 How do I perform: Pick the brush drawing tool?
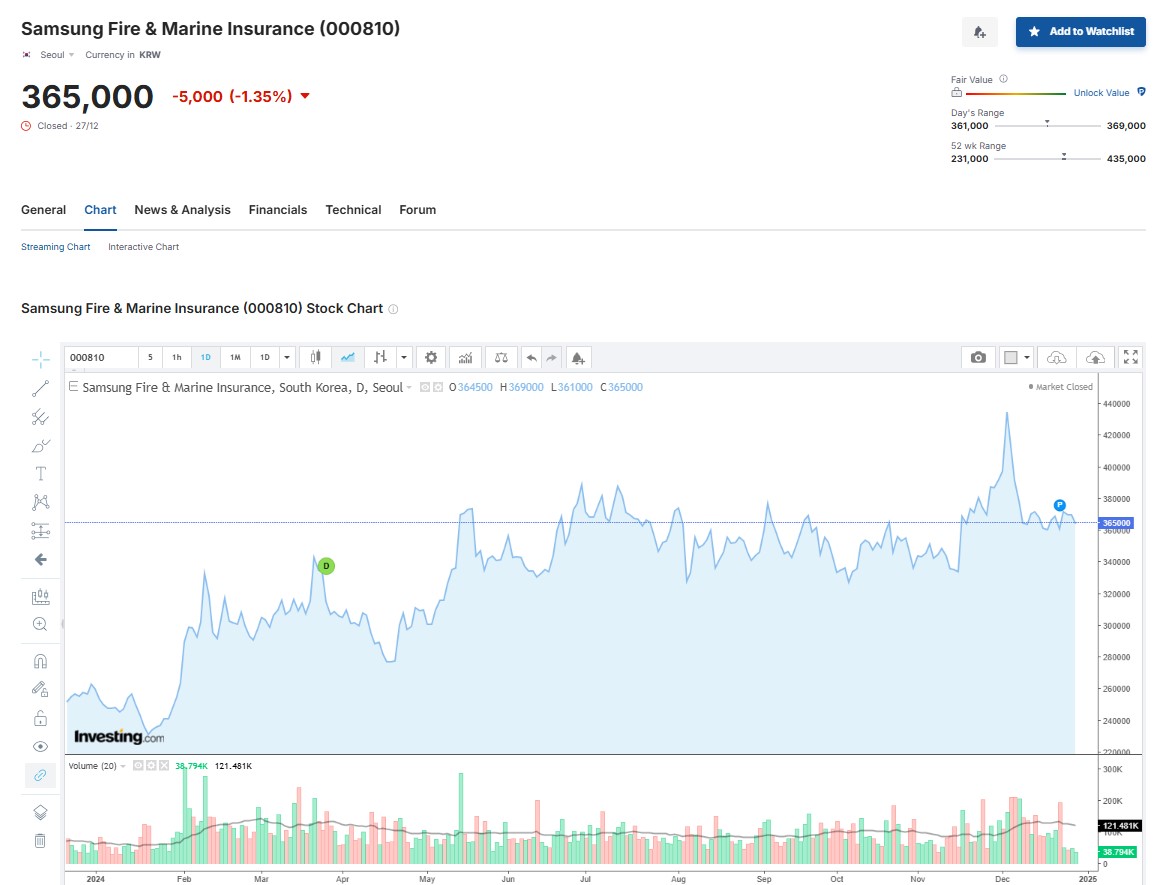(40, 445)
